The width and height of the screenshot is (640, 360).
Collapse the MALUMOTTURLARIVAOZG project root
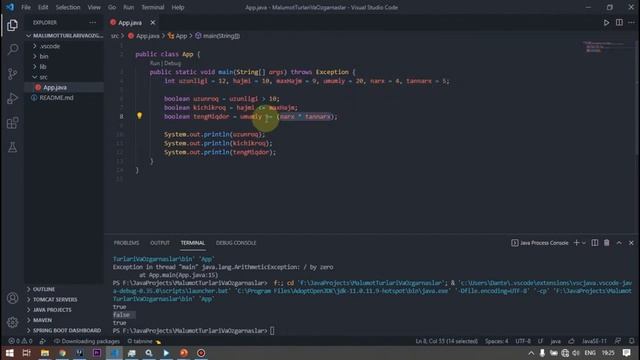tap(65, 36)
